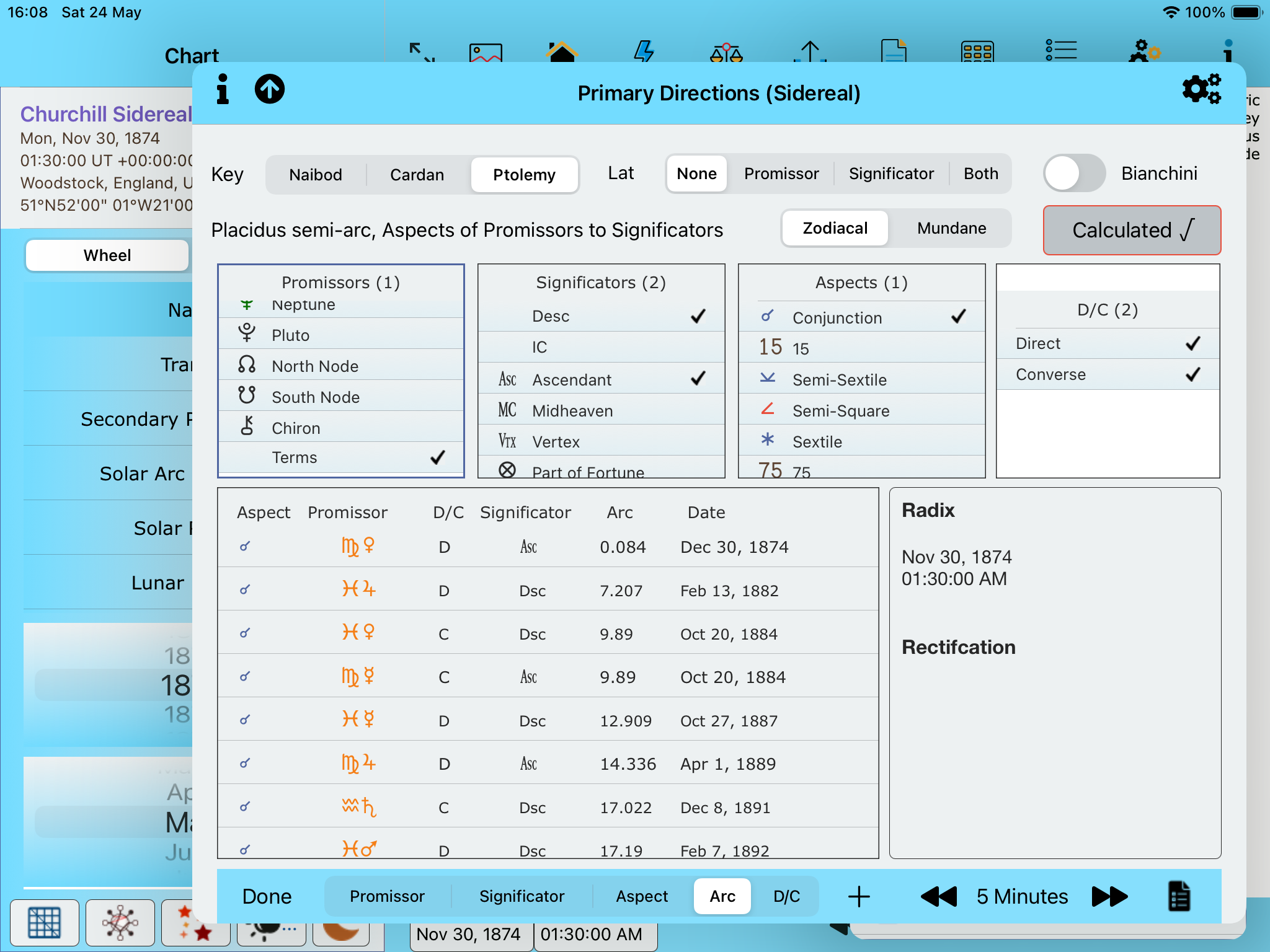Step time backward with rewind arrows

pos(939,896)
